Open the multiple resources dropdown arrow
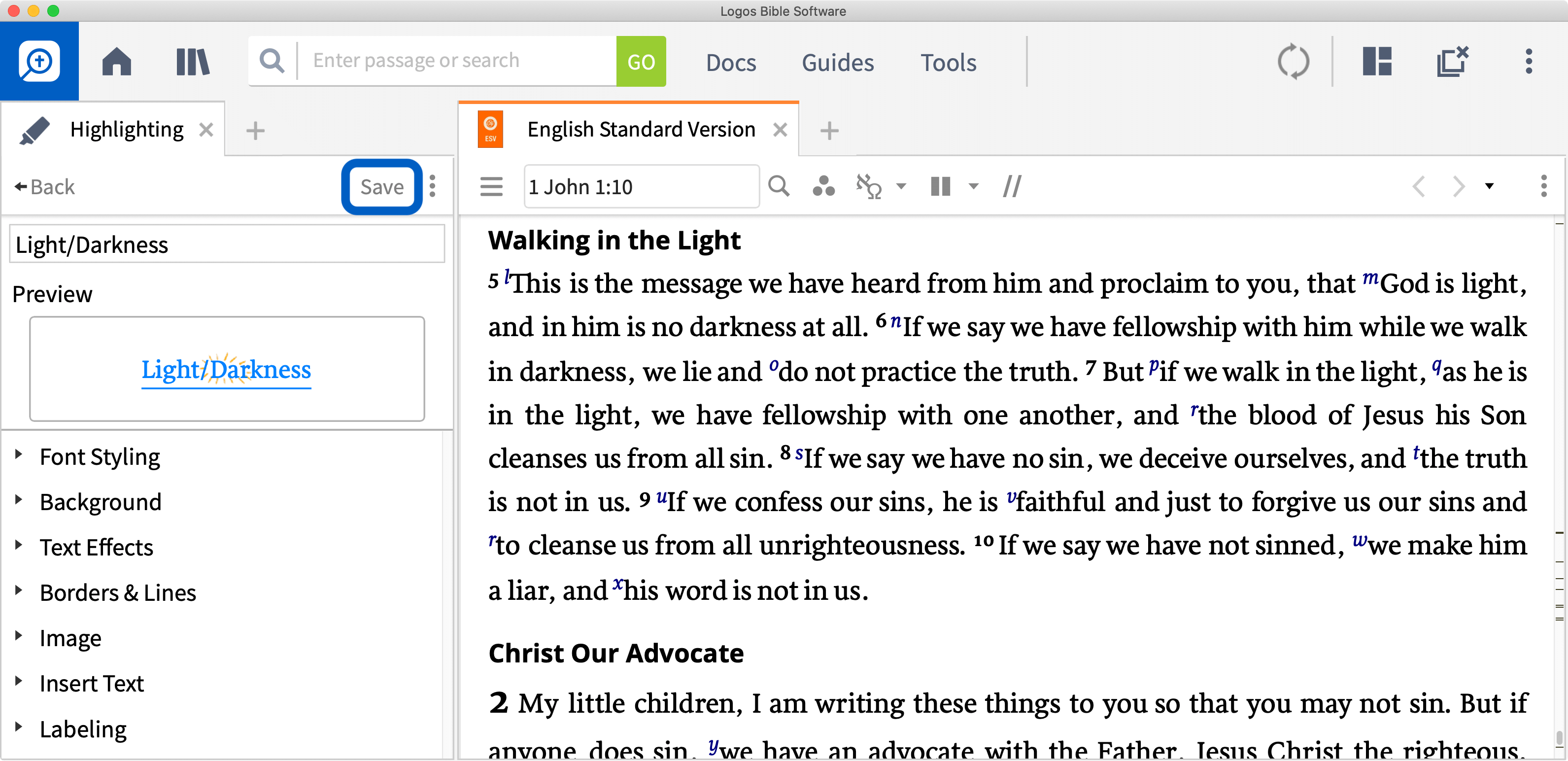The image size is (1568, 761). click(973, 186)
